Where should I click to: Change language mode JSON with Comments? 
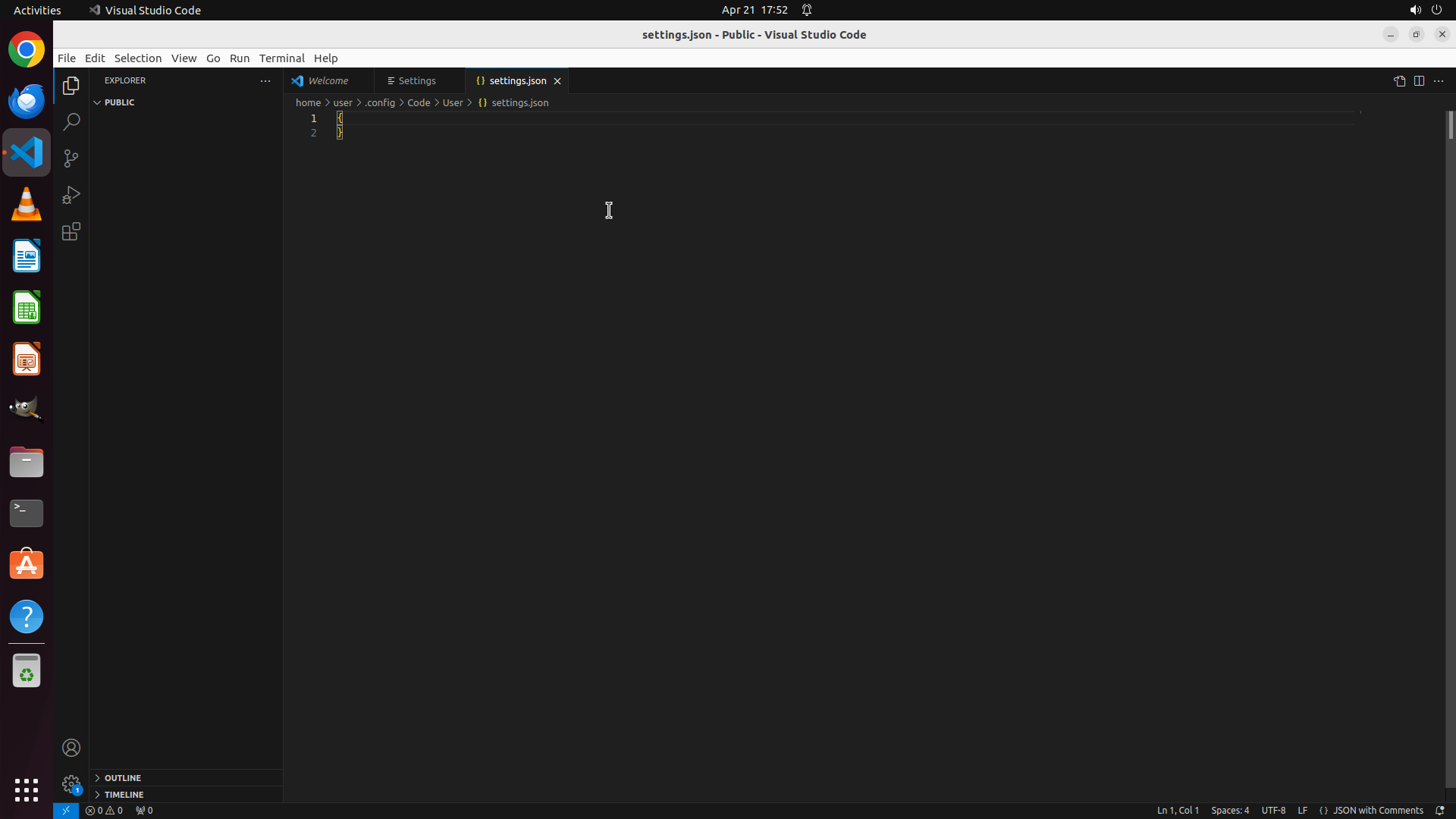(1377, 810)
